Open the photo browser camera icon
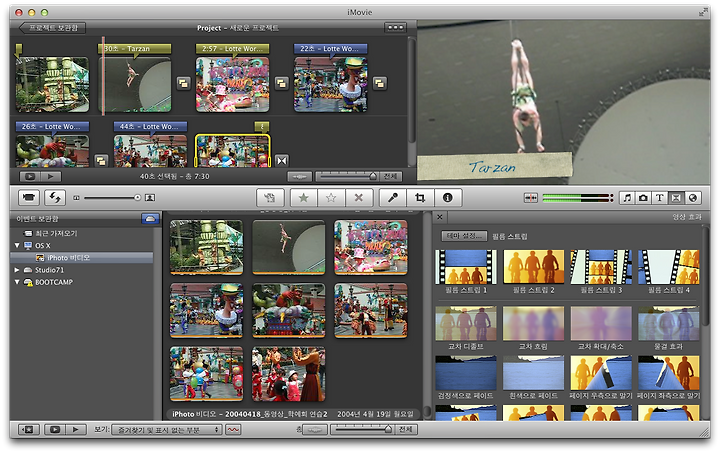This screenshot has width=720, height=453. pyautogui.click(x=643, y=198)
